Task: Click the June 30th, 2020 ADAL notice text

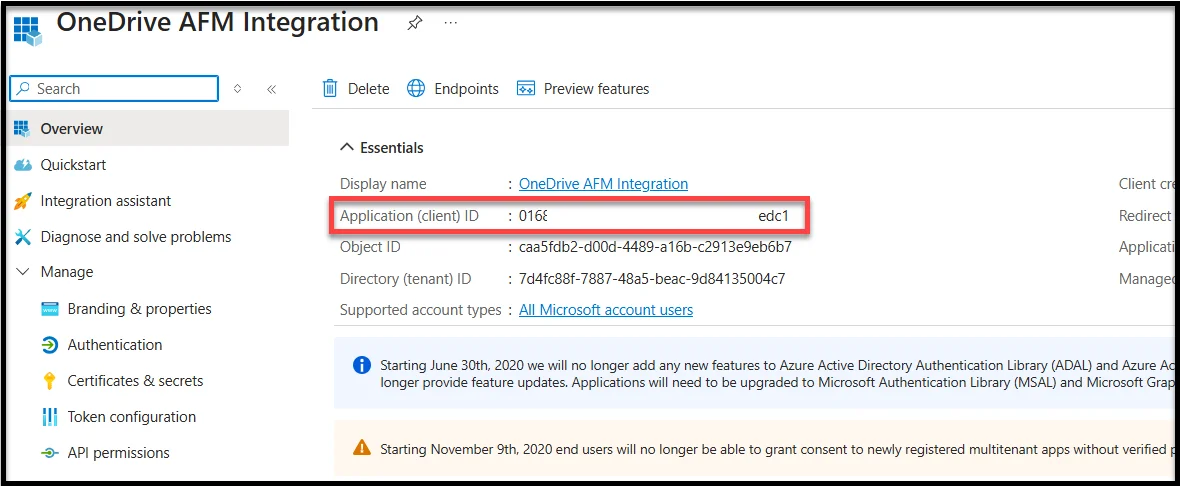Action: tap(777, 373)
